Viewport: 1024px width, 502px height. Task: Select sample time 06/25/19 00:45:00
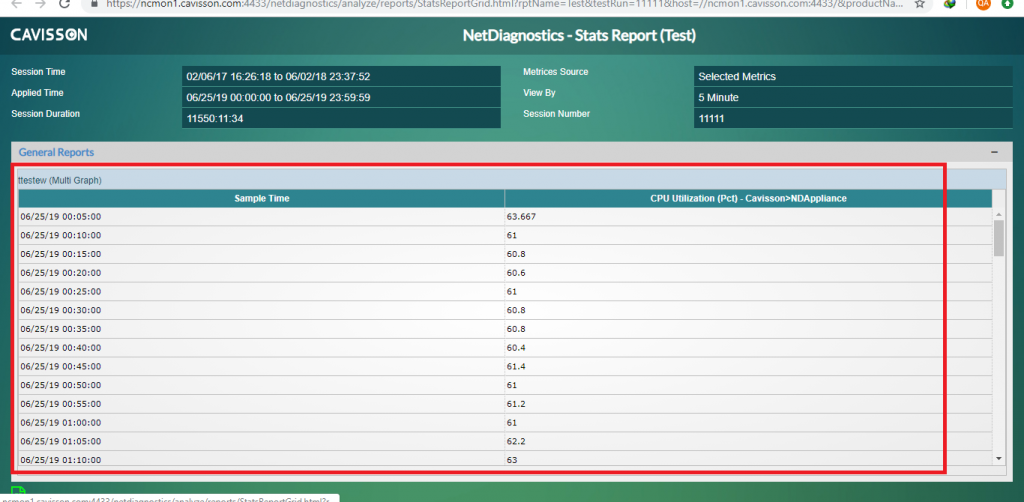(x=61, y=366)
